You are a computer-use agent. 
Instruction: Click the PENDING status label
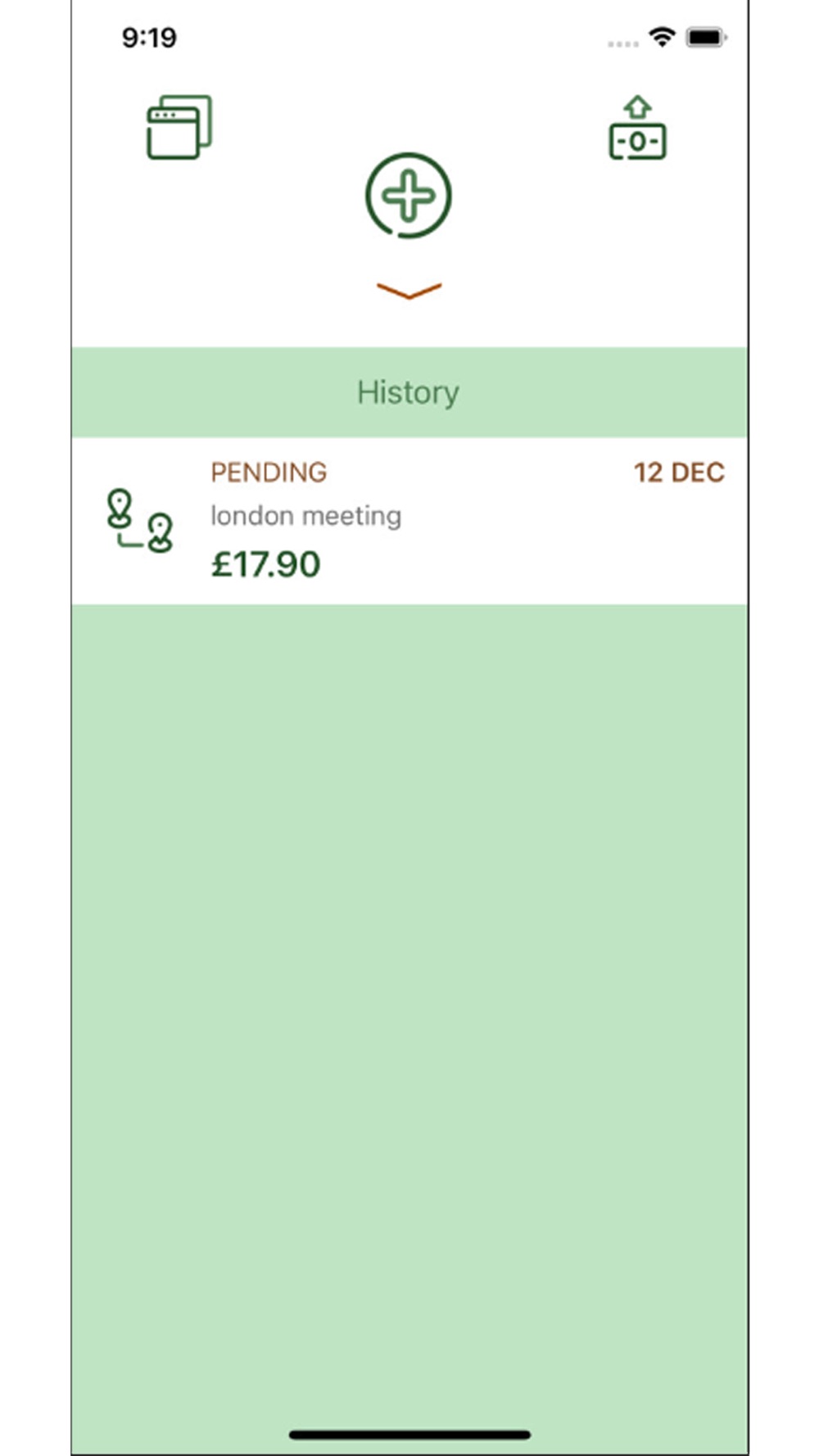pos(269,473)
